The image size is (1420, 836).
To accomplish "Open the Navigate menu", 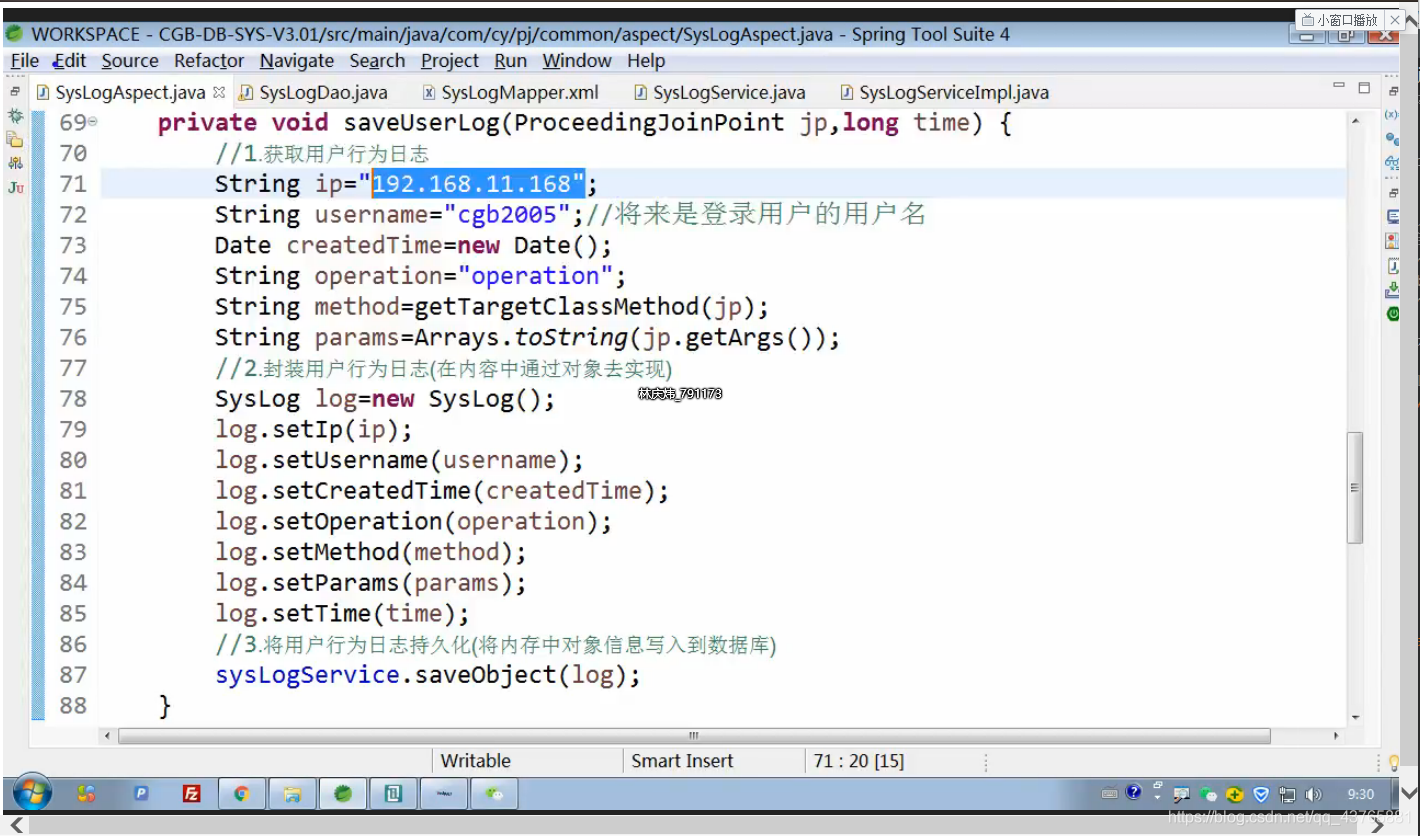I will pyautogui.click(x=297, y=61).
